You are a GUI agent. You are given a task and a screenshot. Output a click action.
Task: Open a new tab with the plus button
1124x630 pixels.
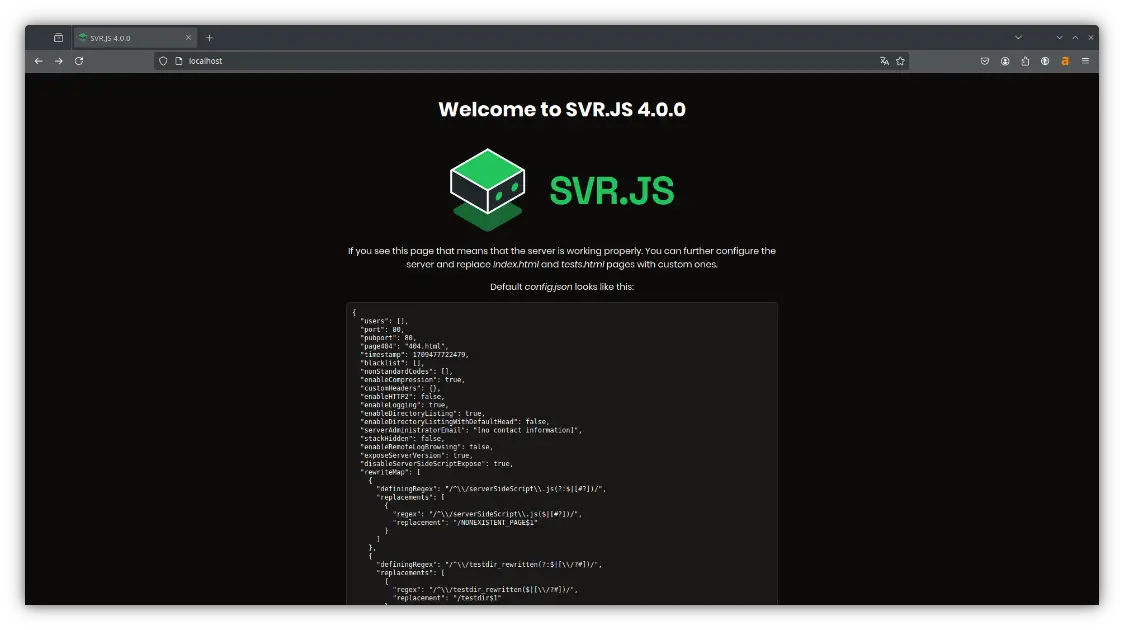click(209, 37)
